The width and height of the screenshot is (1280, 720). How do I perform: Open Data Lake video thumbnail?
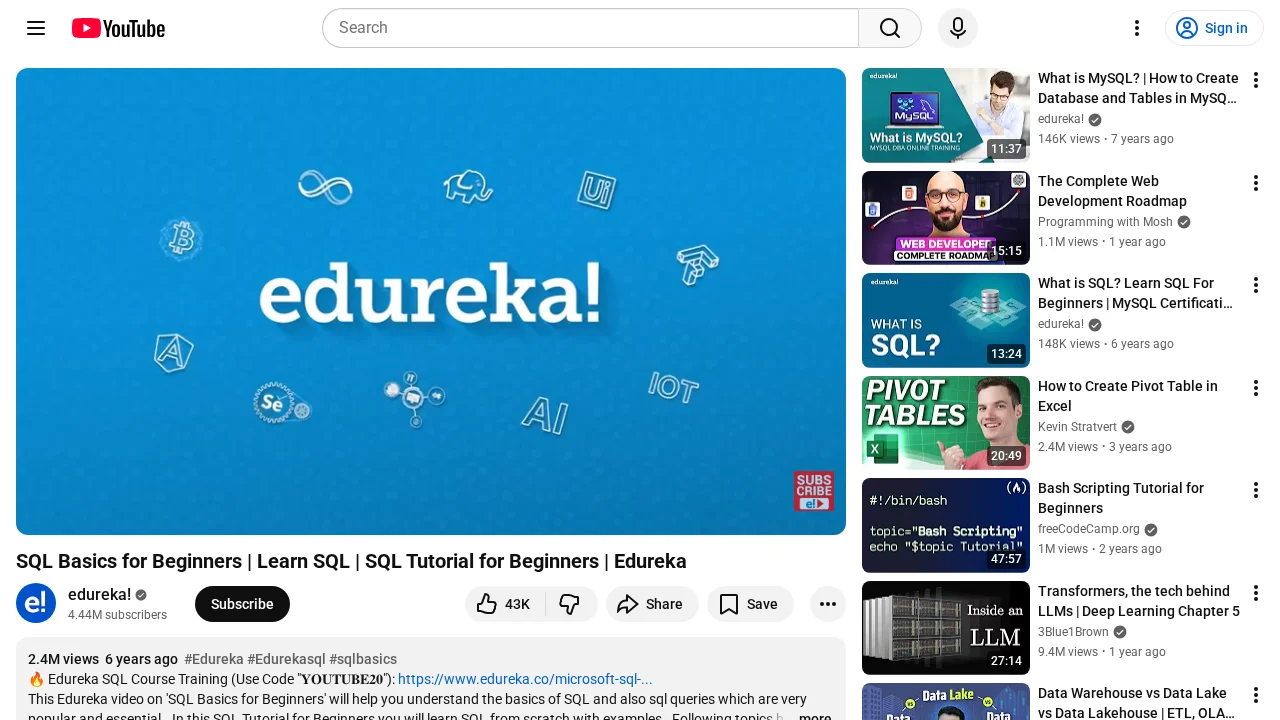[x=946, y=702]
